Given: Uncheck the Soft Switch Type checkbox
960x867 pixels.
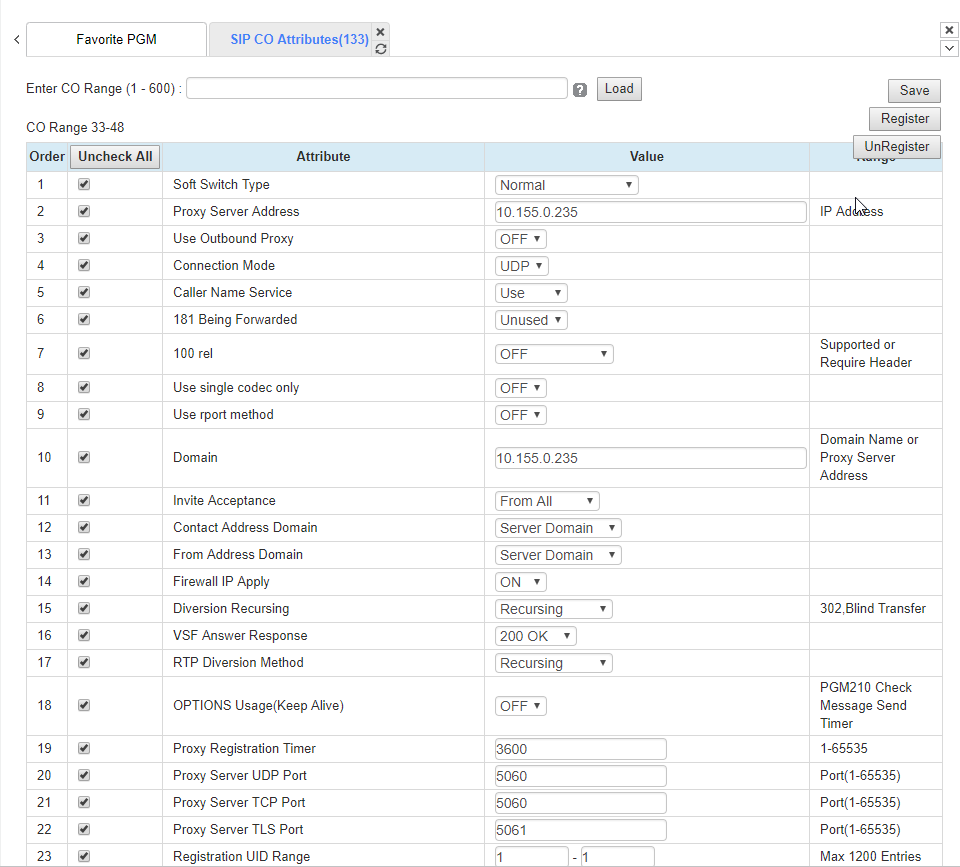Looking at the screenshot, I should (84, 185).
